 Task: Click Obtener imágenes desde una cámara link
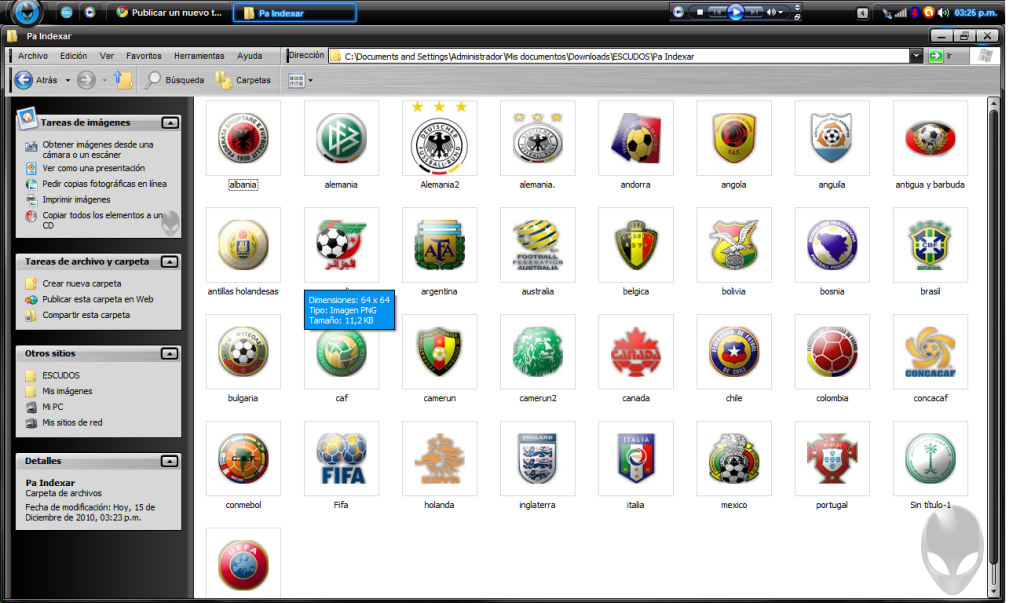(x=98, y=150)
